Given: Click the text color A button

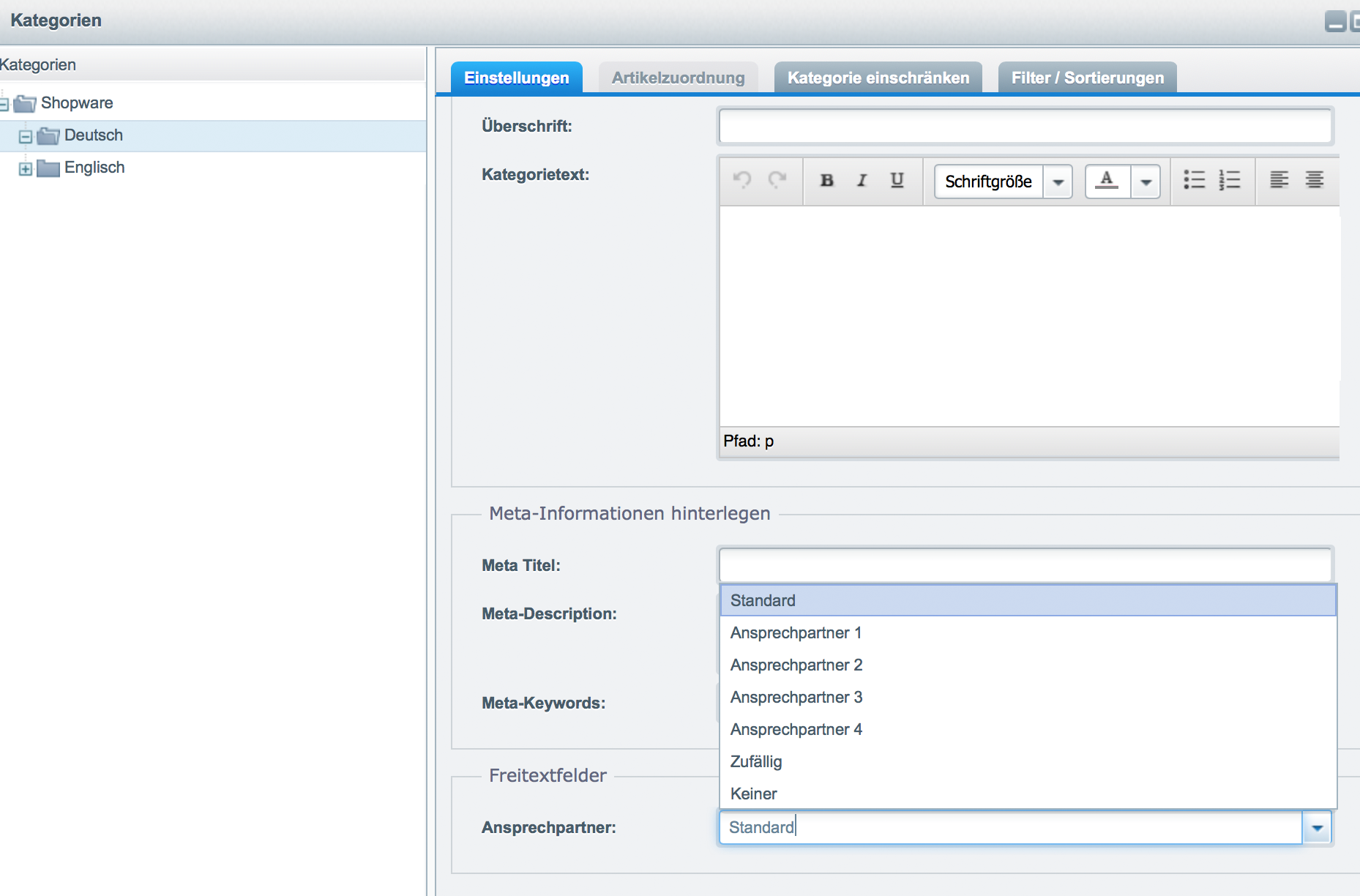Looking at the screenshot, I should point(1107,181).
